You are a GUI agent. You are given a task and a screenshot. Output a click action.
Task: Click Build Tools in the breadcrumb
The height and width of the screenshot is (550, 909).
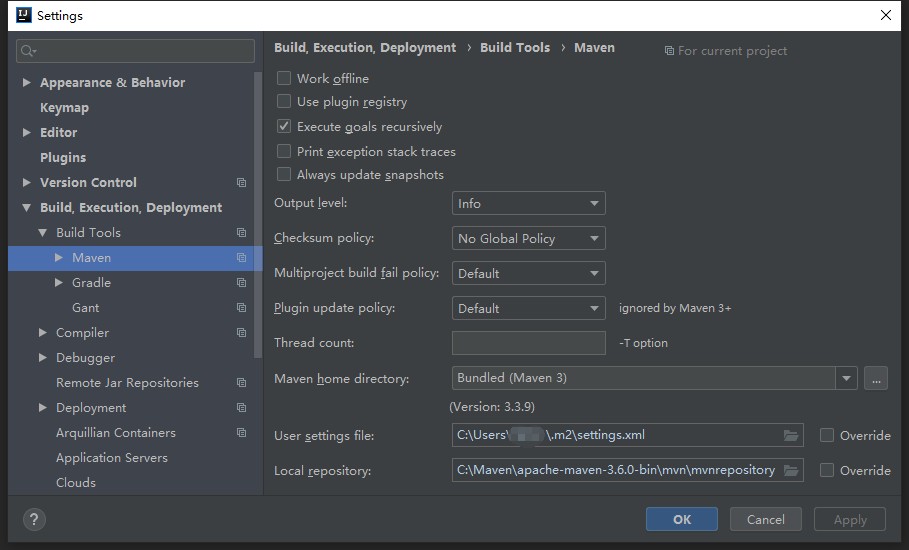click(515, 48)
